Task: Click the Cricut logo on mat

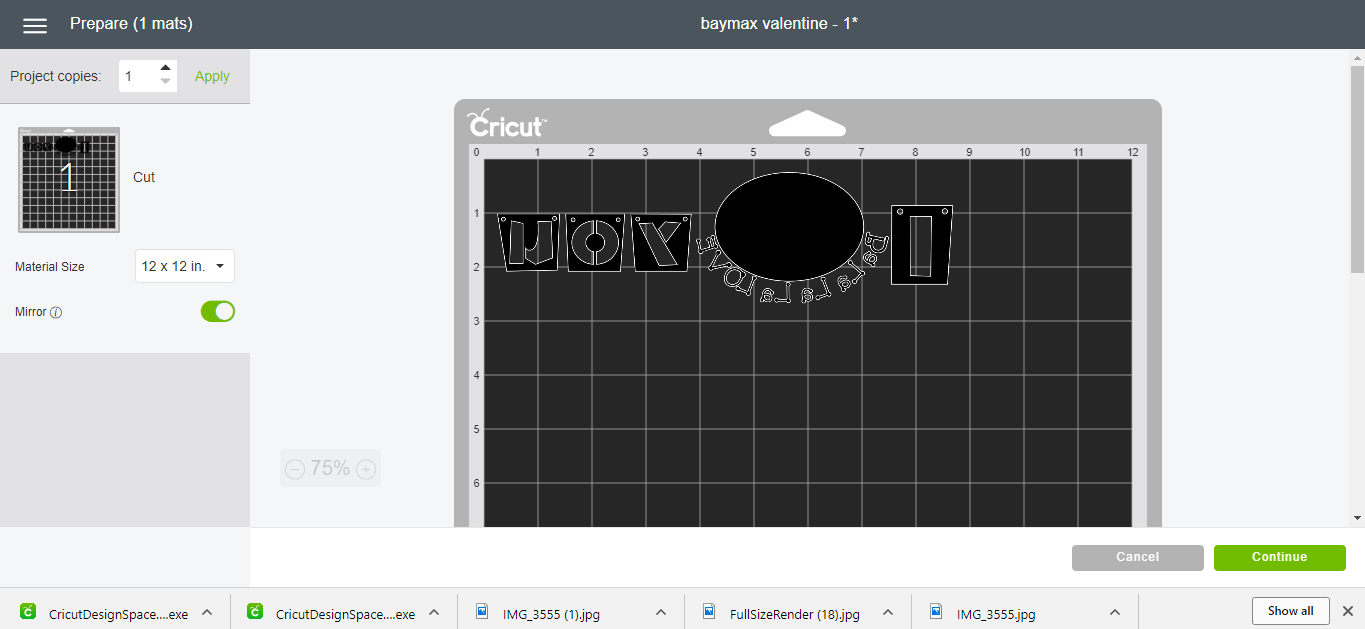Action: pyautogui.click(x=507, y=123)
